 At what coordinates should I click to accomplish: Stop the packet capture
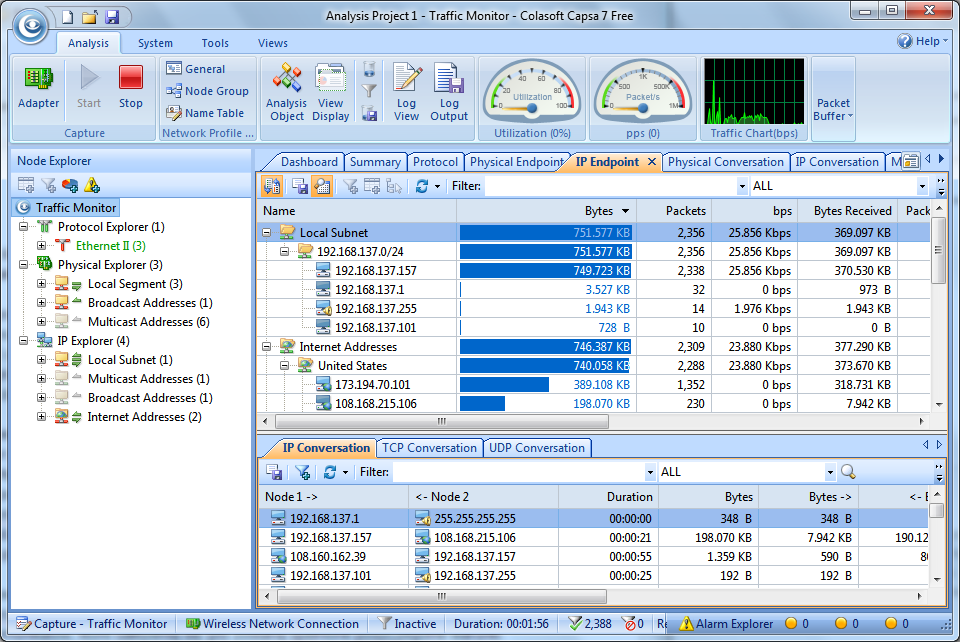(x=130, y=88)
